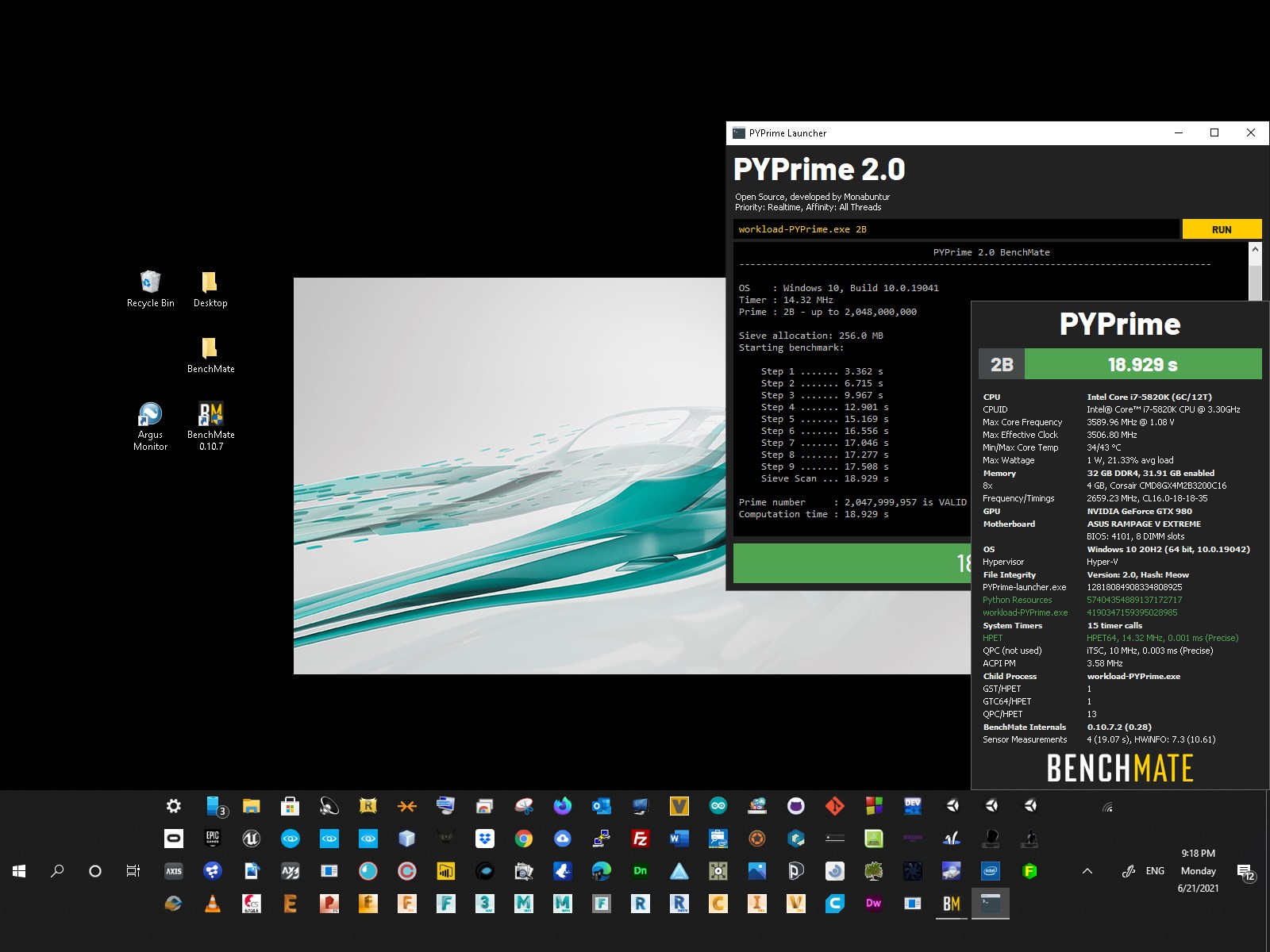The image size is (1270, 952).
Task: Select the Argus Monitor desktop shortcut
Action: click(150, 426)
